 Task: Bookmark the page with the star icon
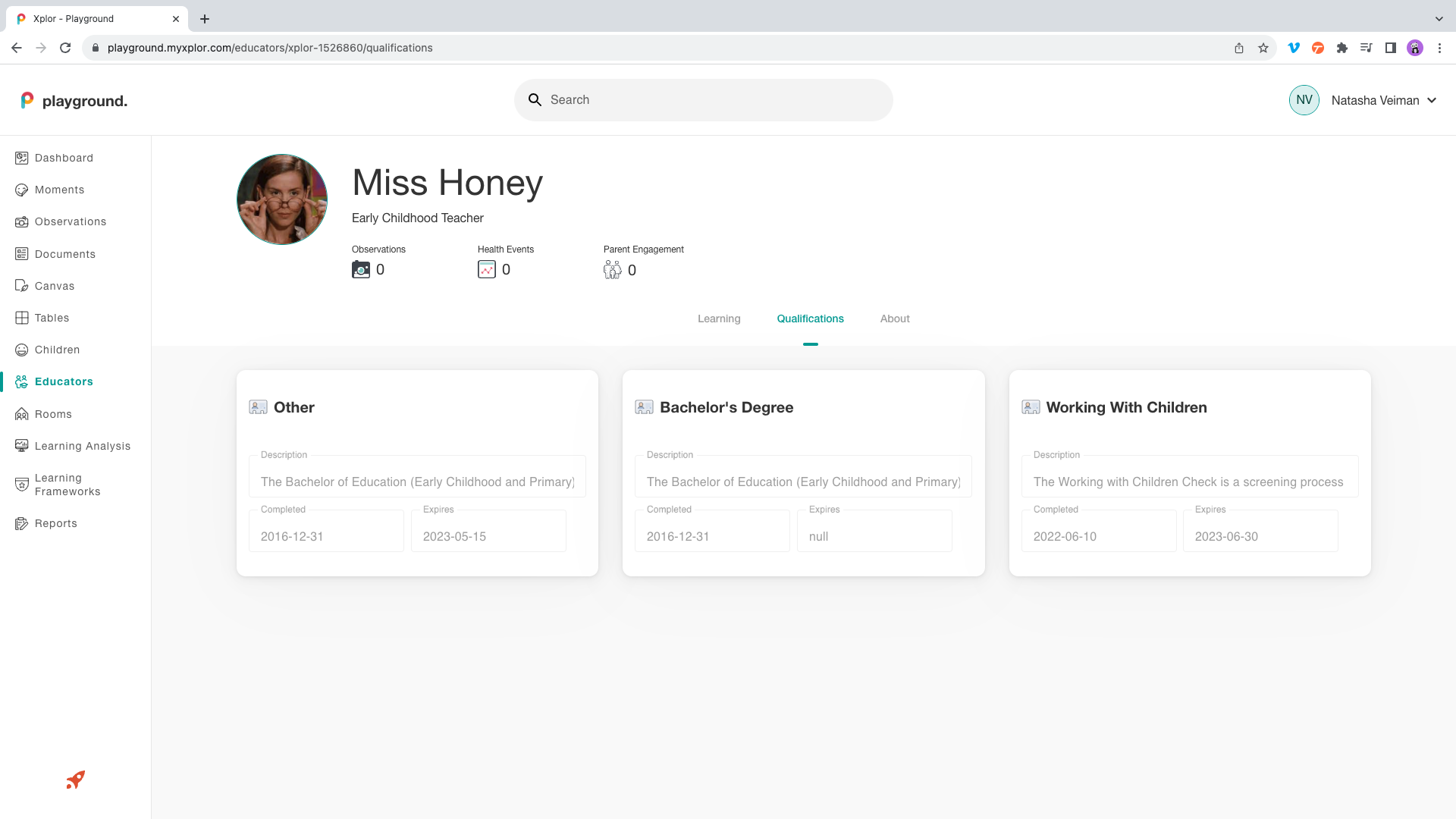[1263, 48]
